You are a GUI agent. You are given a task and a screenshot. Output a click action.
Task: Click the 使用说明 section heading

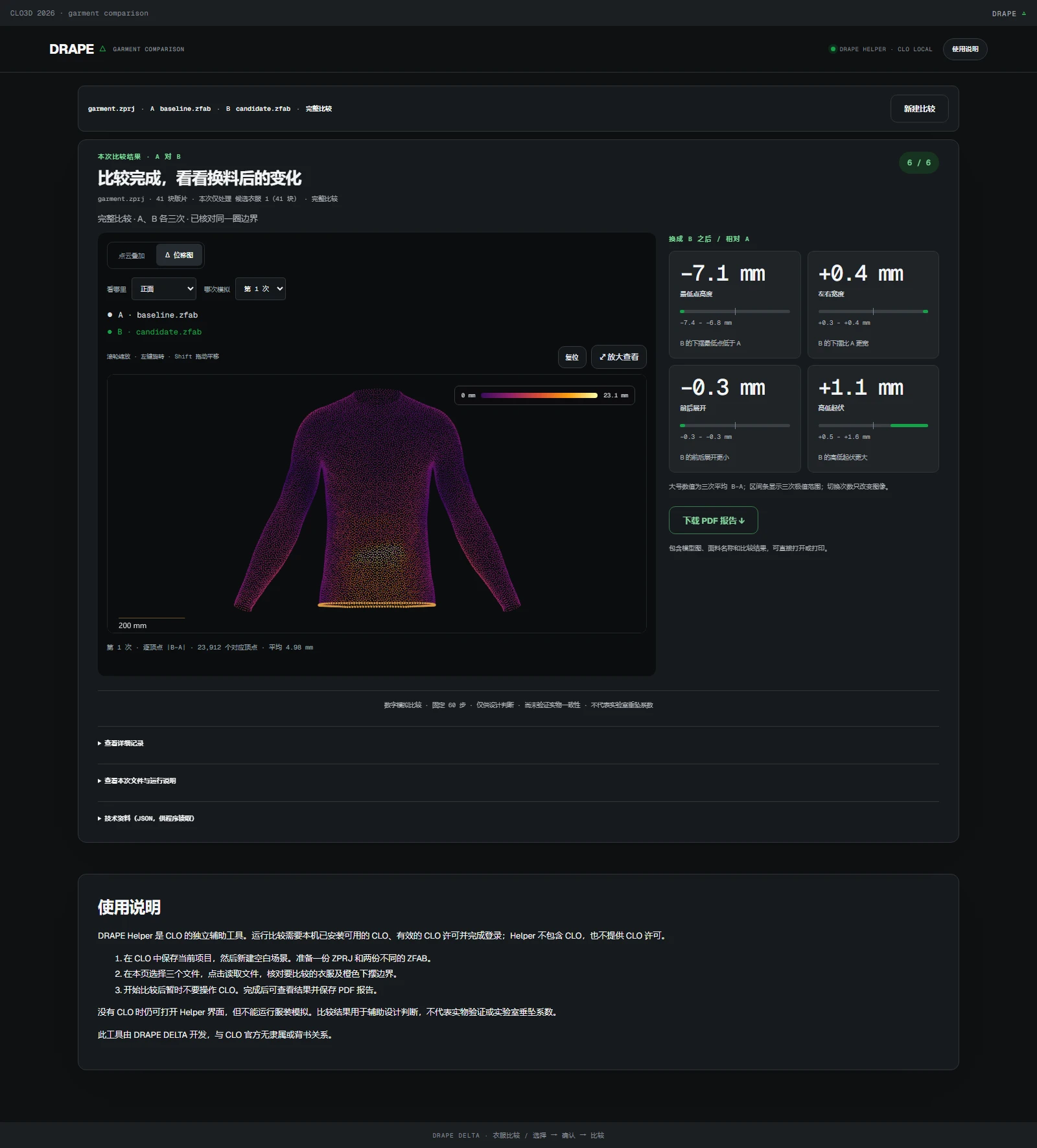coord(129,908)
